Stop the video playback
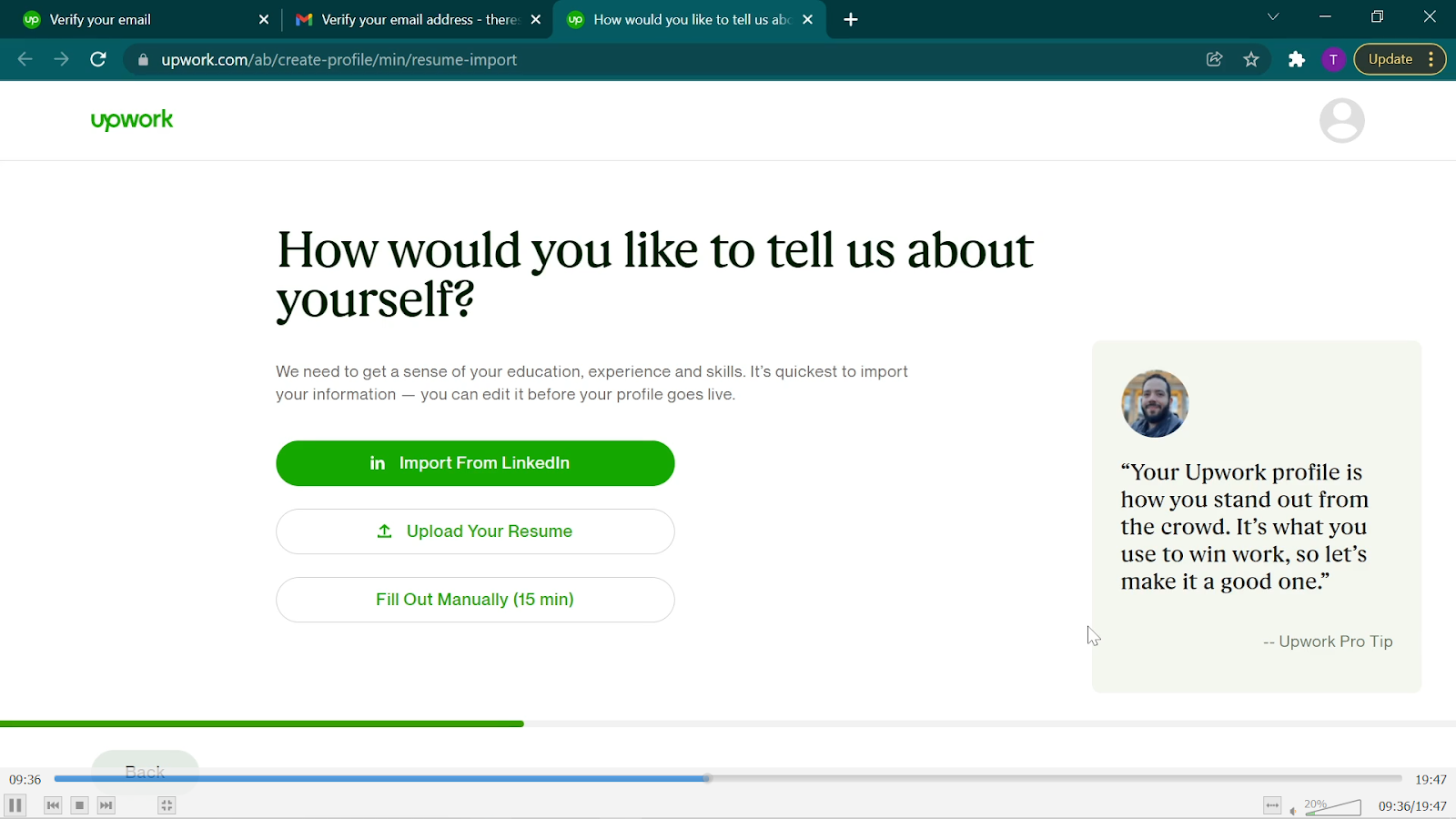The height and width of the screenshot is (819, 1456). tap(79, 805)
